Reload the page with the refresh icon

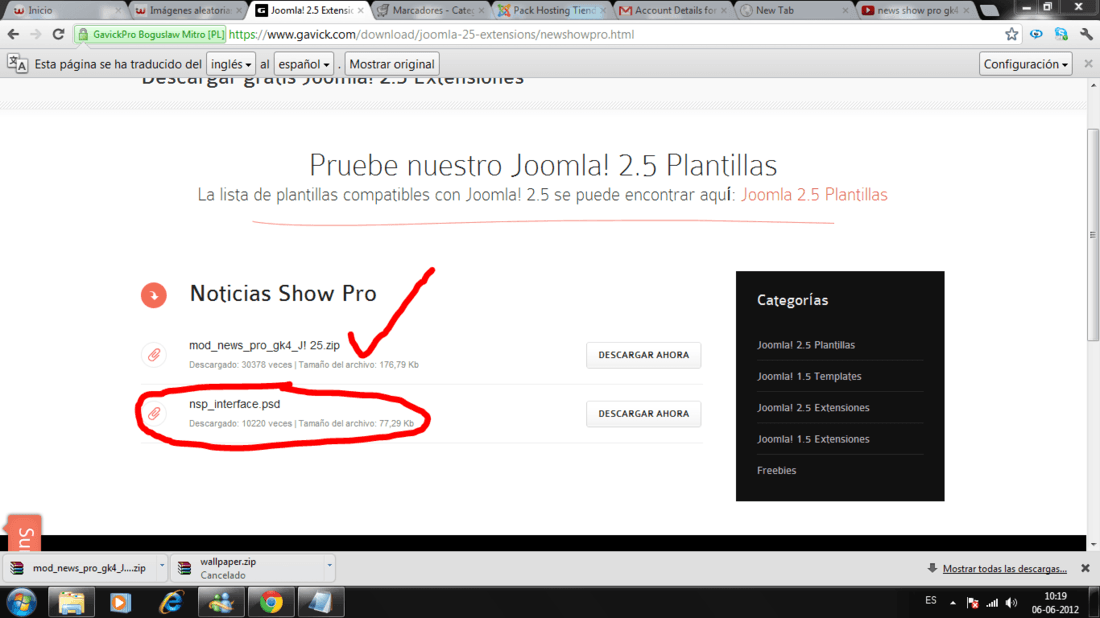[59, 34]
